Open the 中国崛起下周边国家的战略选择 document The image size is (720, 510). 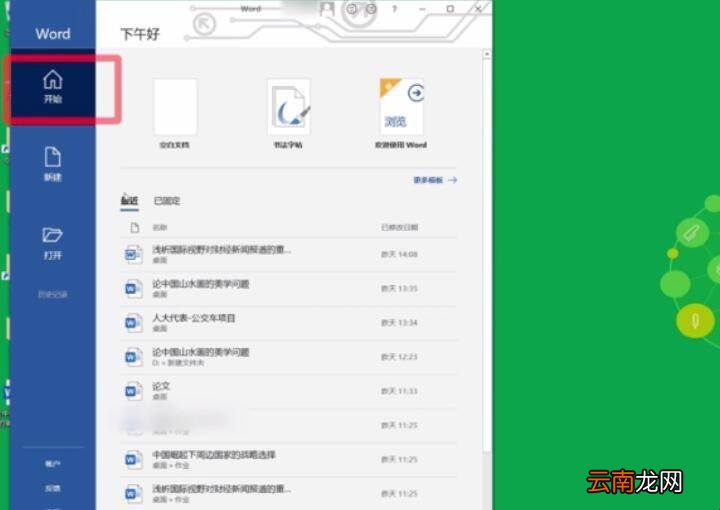click(288, 460)
